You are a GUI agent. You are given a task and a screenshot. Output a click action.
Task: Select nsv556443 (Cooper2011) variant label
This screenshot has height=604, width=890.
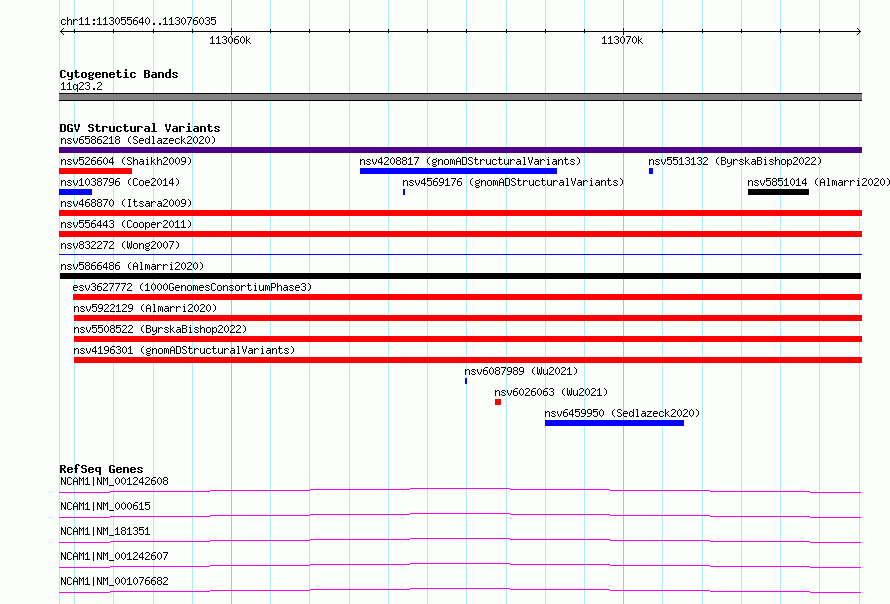126,224
